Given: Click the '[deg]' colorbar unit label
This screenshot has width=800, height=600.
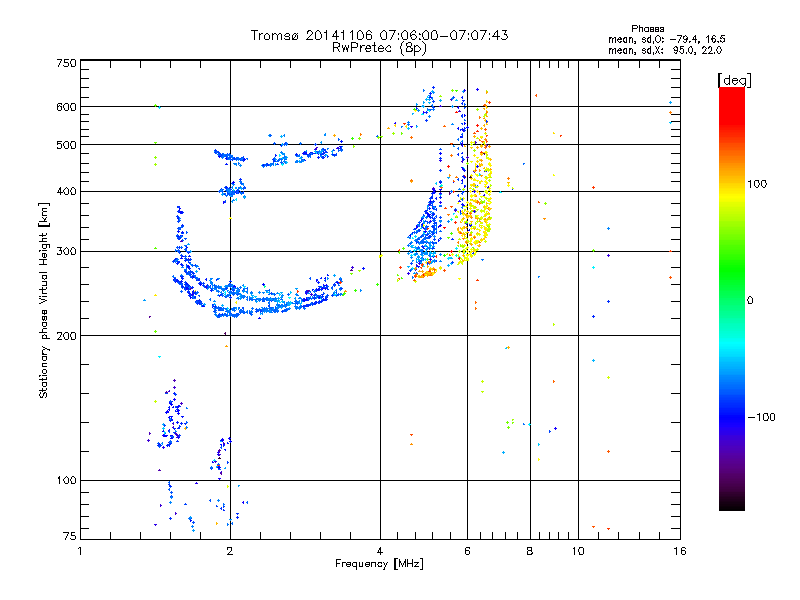Looking at the screenshot, I should click(x=734, y=80).
